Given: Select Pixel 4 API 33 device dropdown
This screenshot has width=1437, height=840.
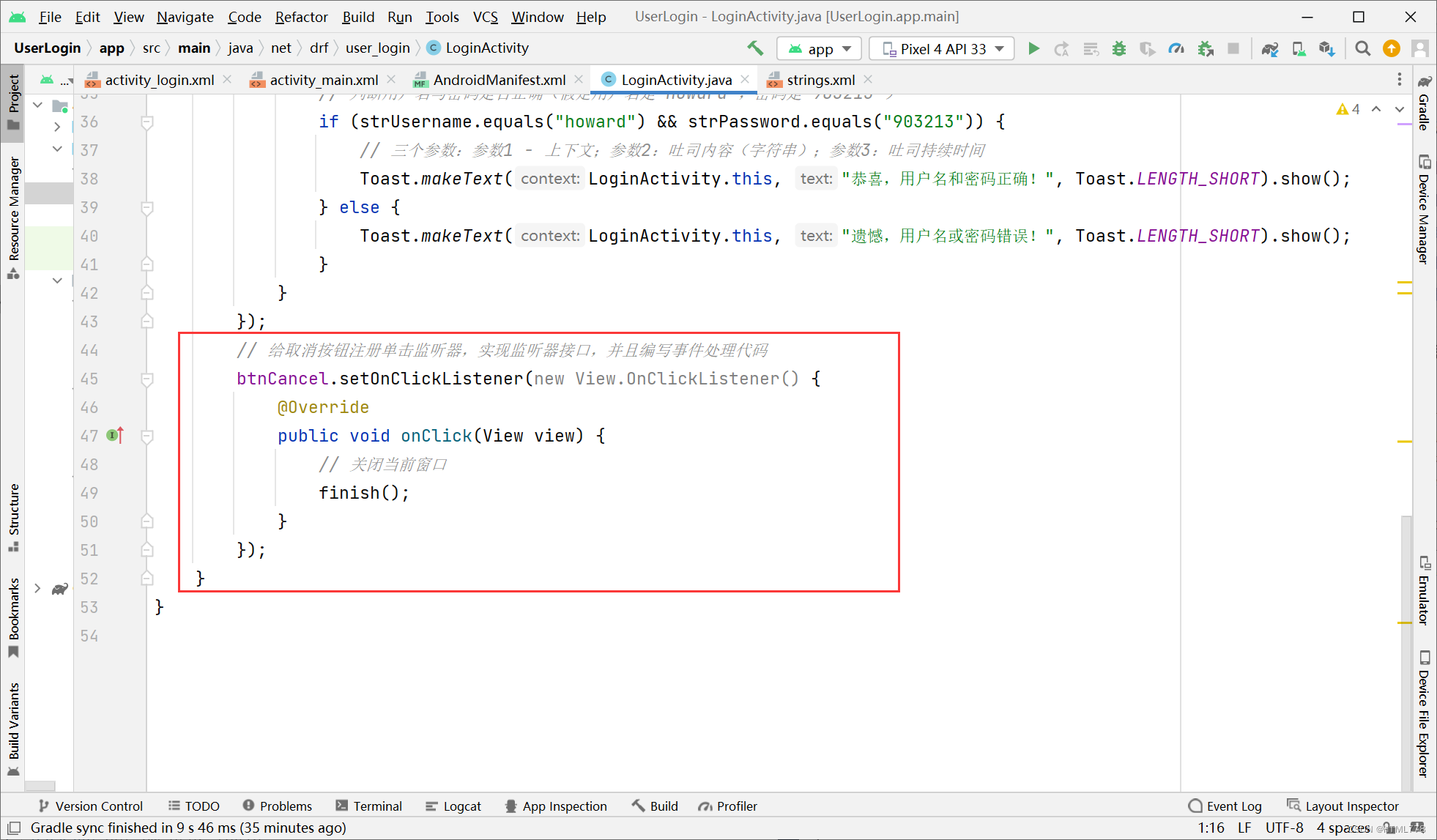Looking at the screenshot, I should coord(938,48).
